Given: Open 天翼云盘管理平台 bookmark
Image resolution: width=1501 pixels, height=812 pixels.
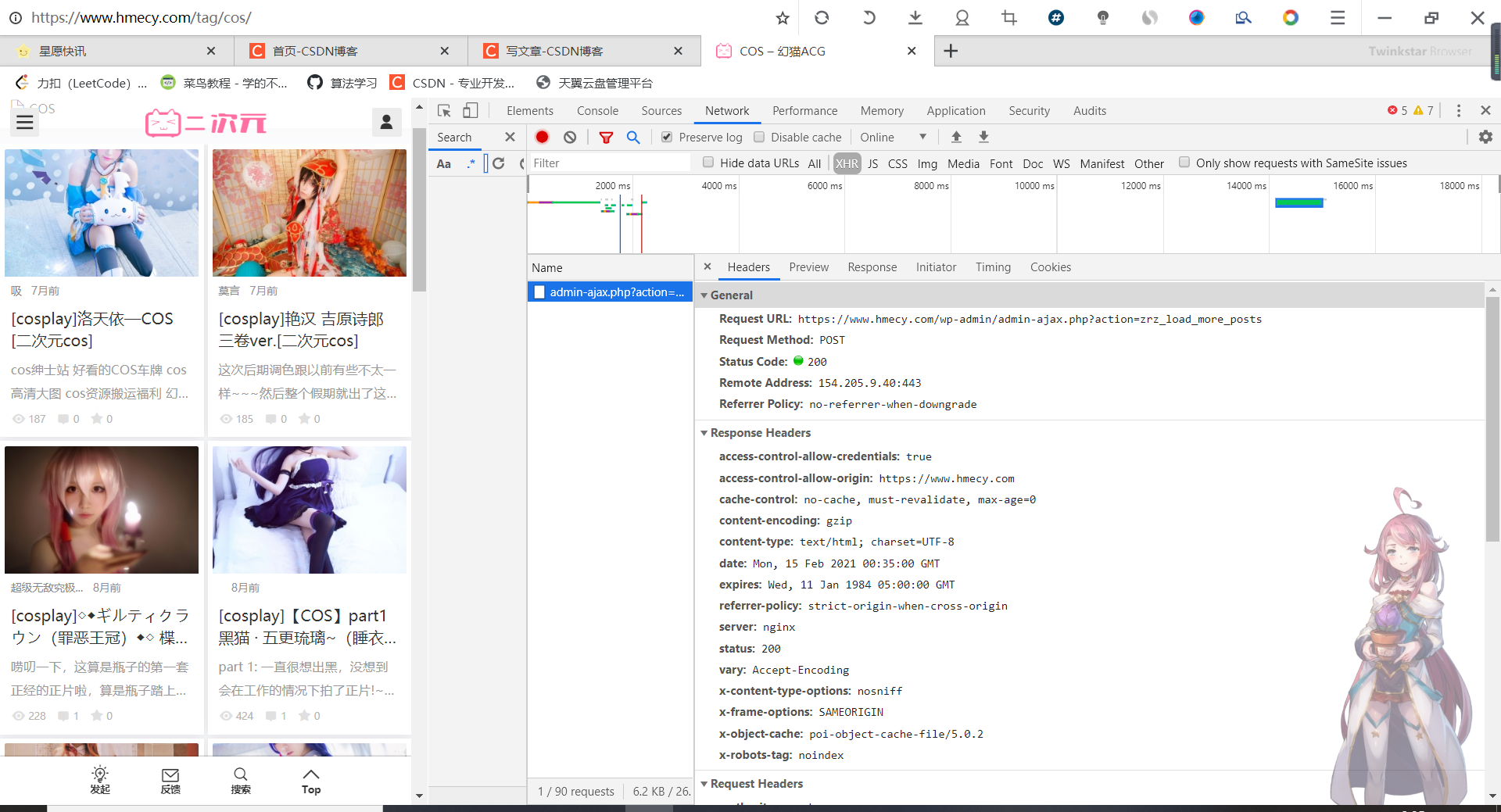Looking at the screenshot, I should [594, 83].
